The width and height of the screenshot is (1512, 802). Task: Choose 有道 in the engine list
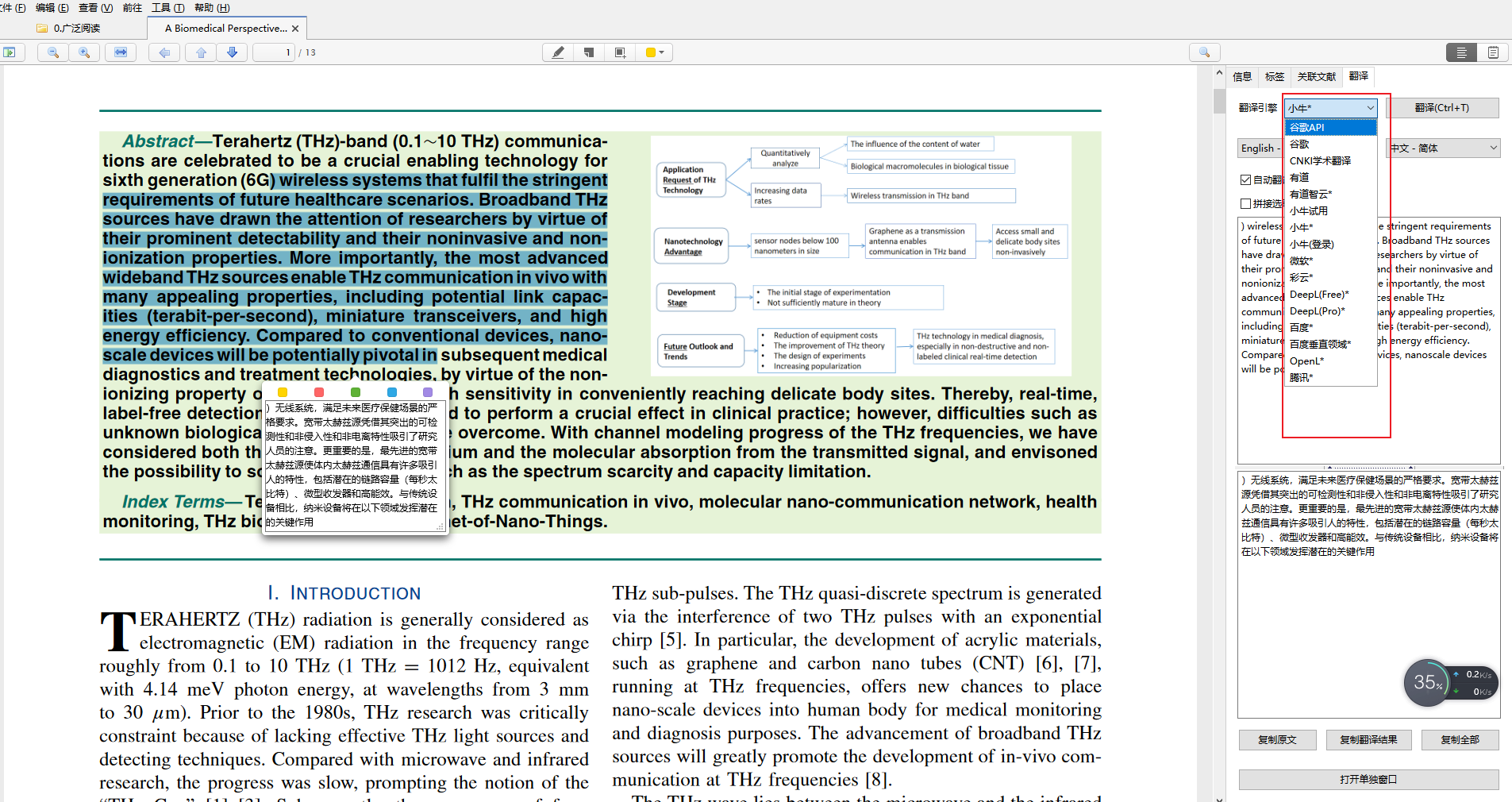(x=1330, y=177)
